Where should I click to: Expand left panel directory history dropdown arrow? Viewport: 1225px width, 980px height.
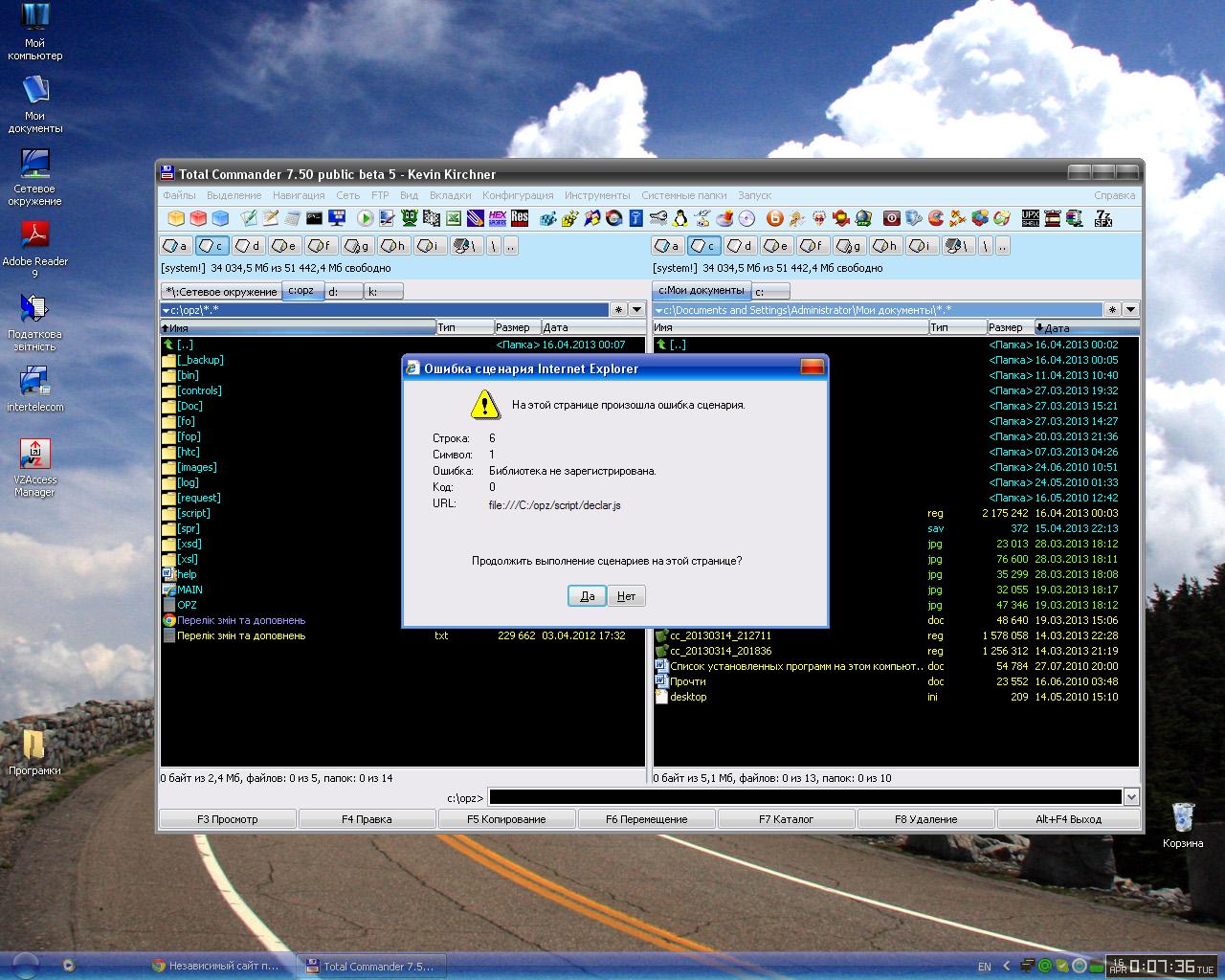pyautogui.click(x=636, y=310)
